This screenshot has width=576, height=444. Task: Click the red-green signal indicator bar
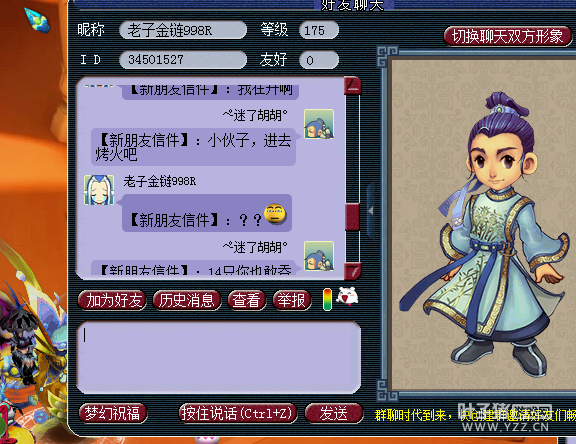pos(327,299)
